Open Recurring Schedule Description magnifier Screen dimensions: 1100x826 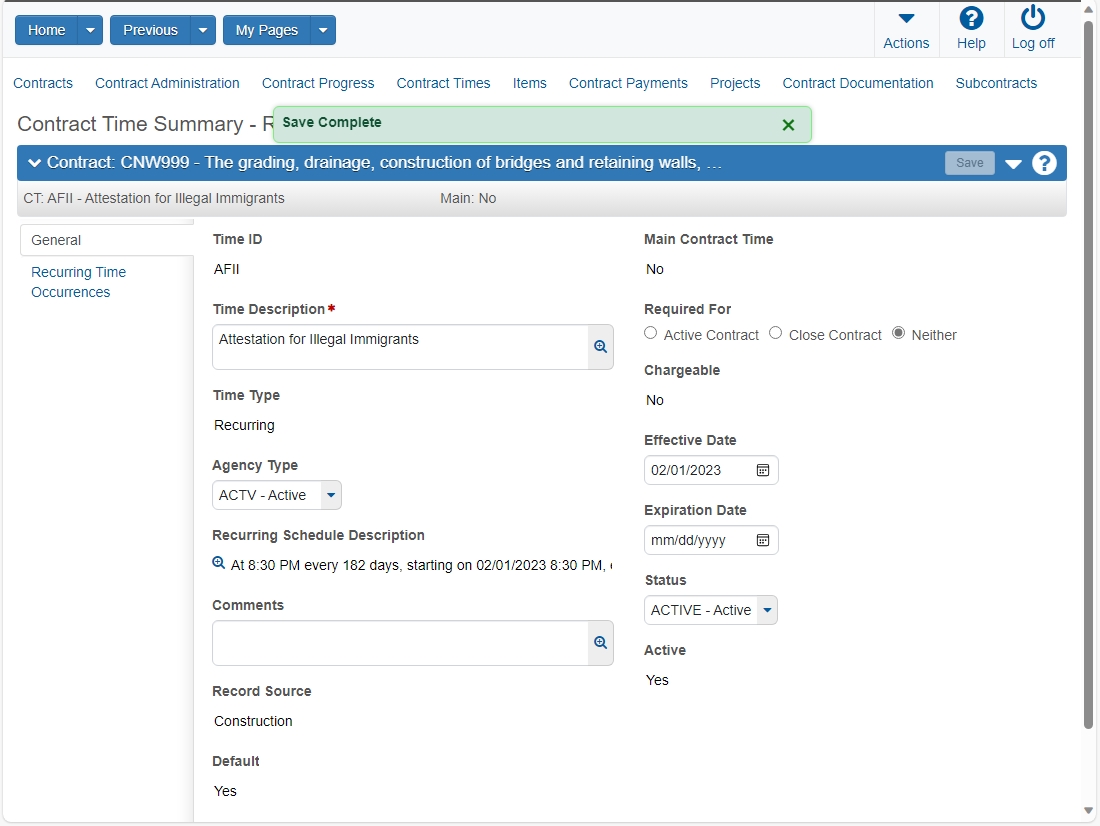[218, 563]
